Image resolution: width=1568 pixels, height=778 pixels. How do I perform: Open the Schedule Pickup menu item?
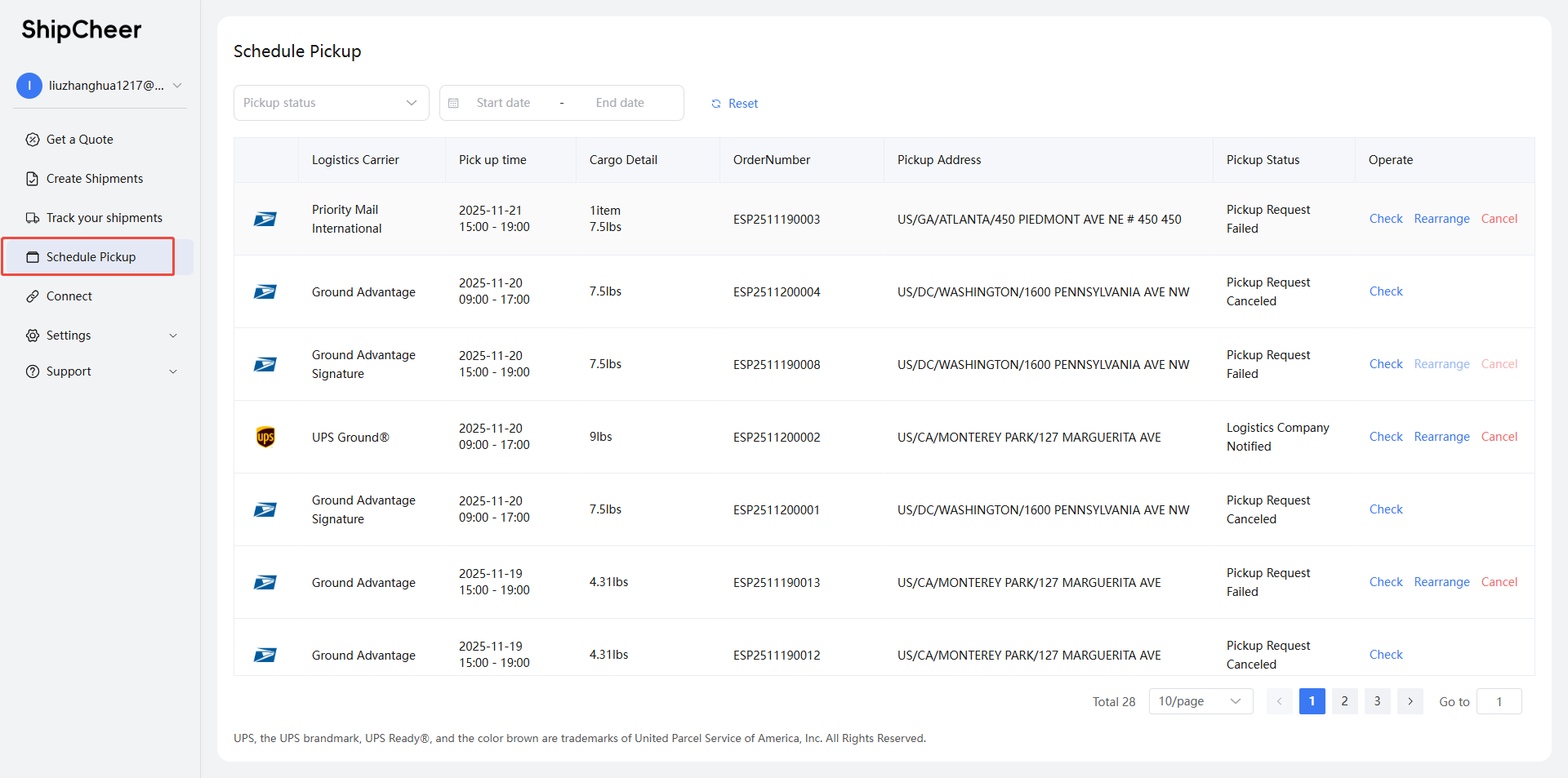pos(91,257)
